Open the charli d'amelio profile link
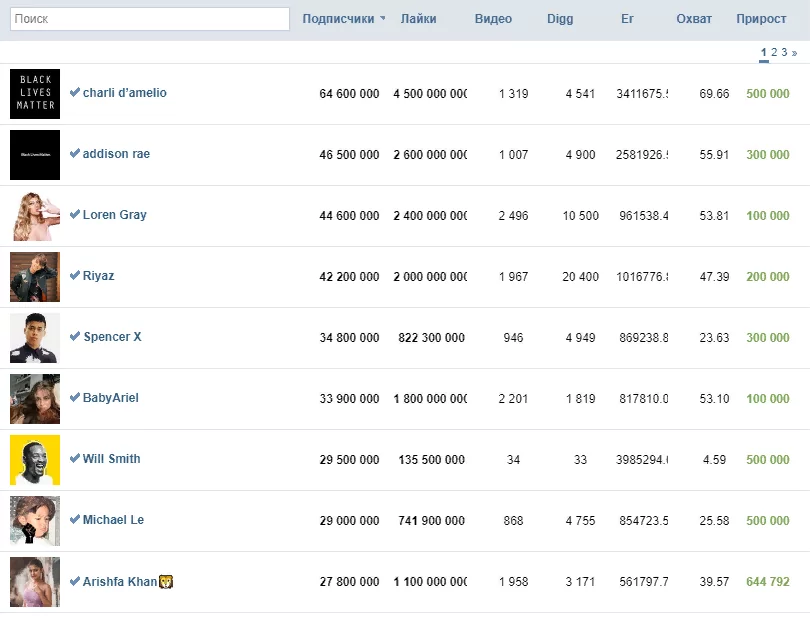Viewport: 810px width, 617px height. pos(124,93)
